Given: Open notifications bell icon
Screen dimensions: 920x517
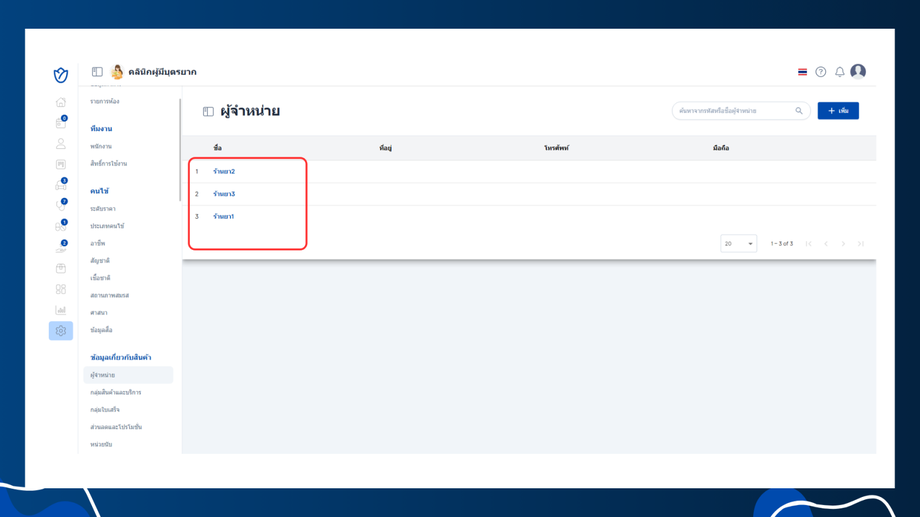Looking at the screenshot, I should point(840,72).
